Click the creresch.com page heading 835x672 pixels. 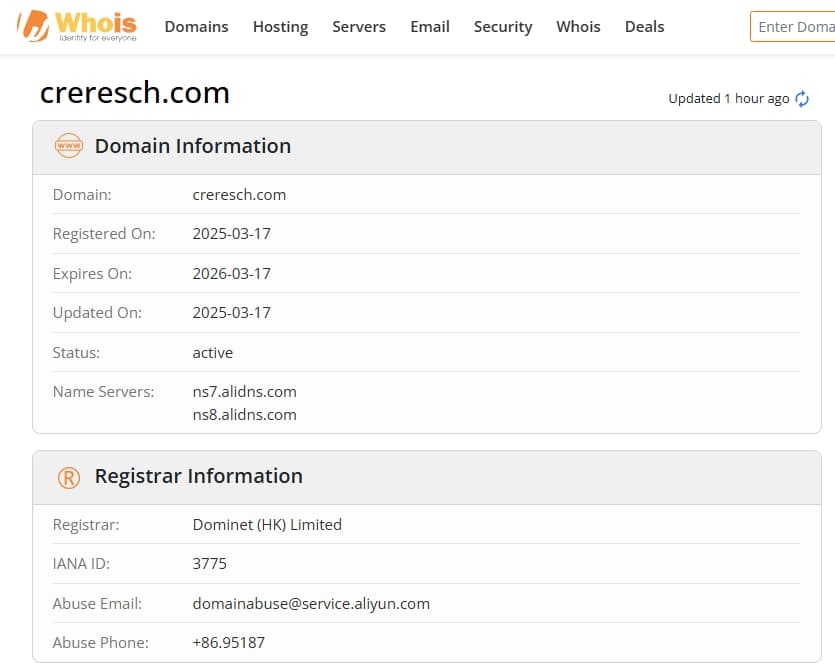[x=135, y=93]
